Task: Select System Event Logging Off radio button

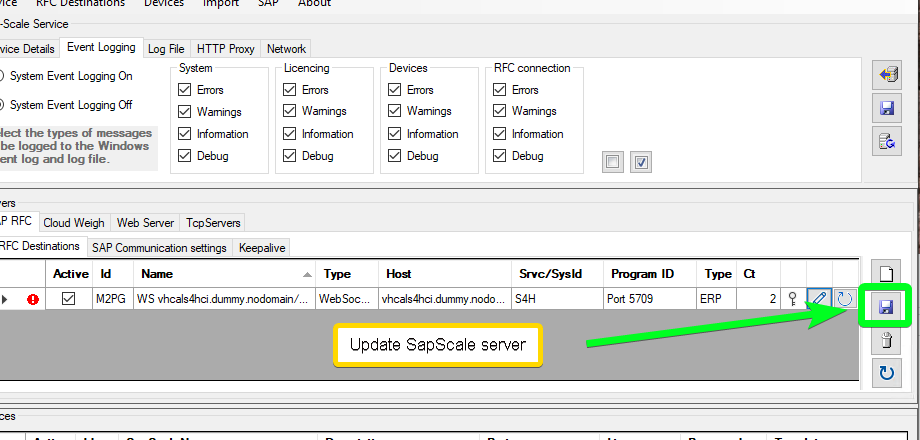Action: 3,105
